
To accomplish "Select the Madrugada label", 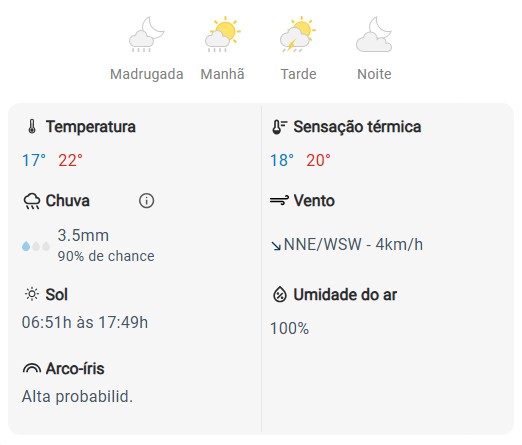I will click(147, 74).
